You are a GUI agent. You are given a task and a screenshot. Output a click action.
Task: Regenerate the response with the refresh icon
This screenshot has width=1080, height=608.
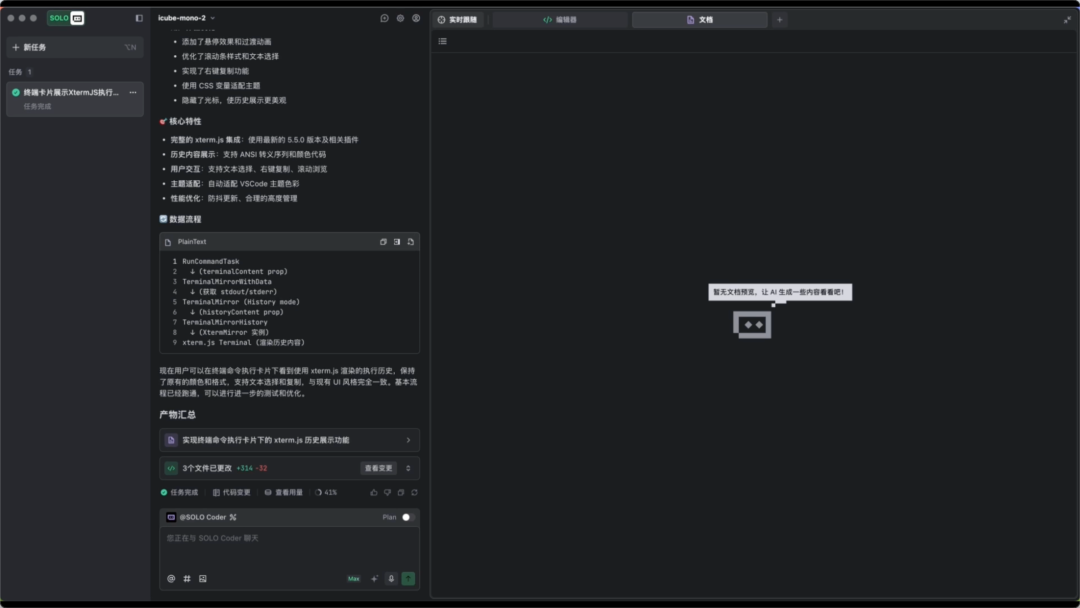pyautogui.click(x=414, y=492)
